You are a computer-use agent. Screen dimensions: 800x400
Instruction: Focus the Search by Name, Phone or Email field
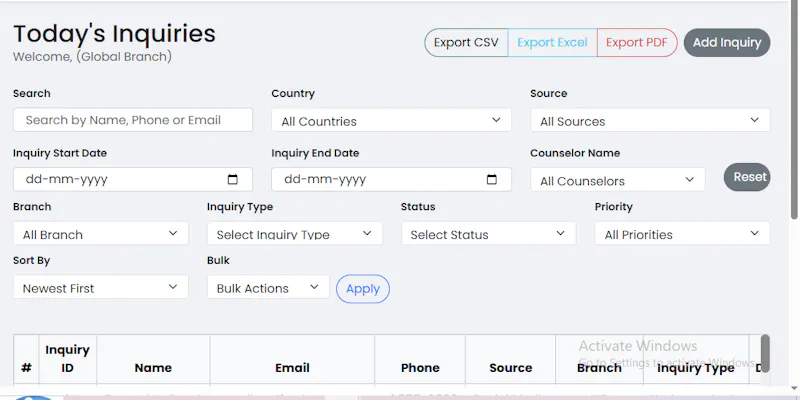[x=133, y=120]
